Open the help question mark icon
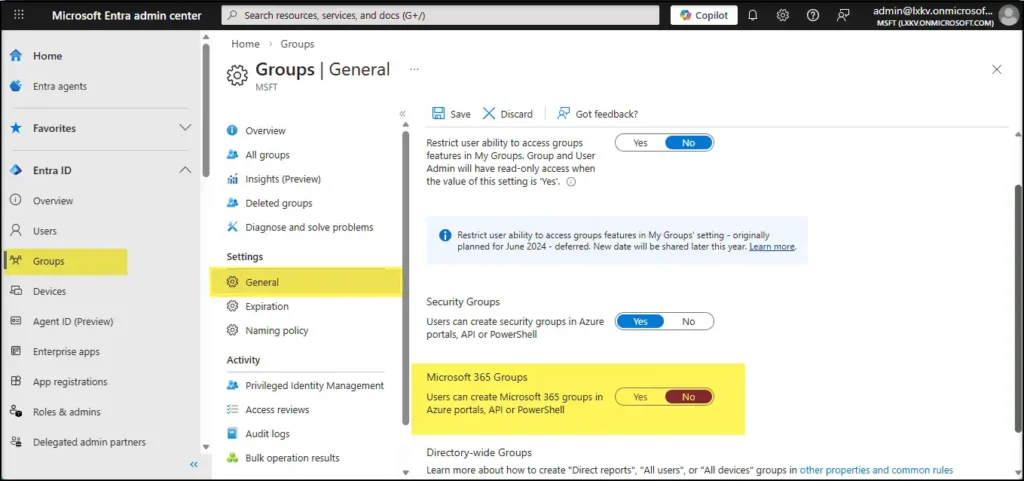 [813, 15]
